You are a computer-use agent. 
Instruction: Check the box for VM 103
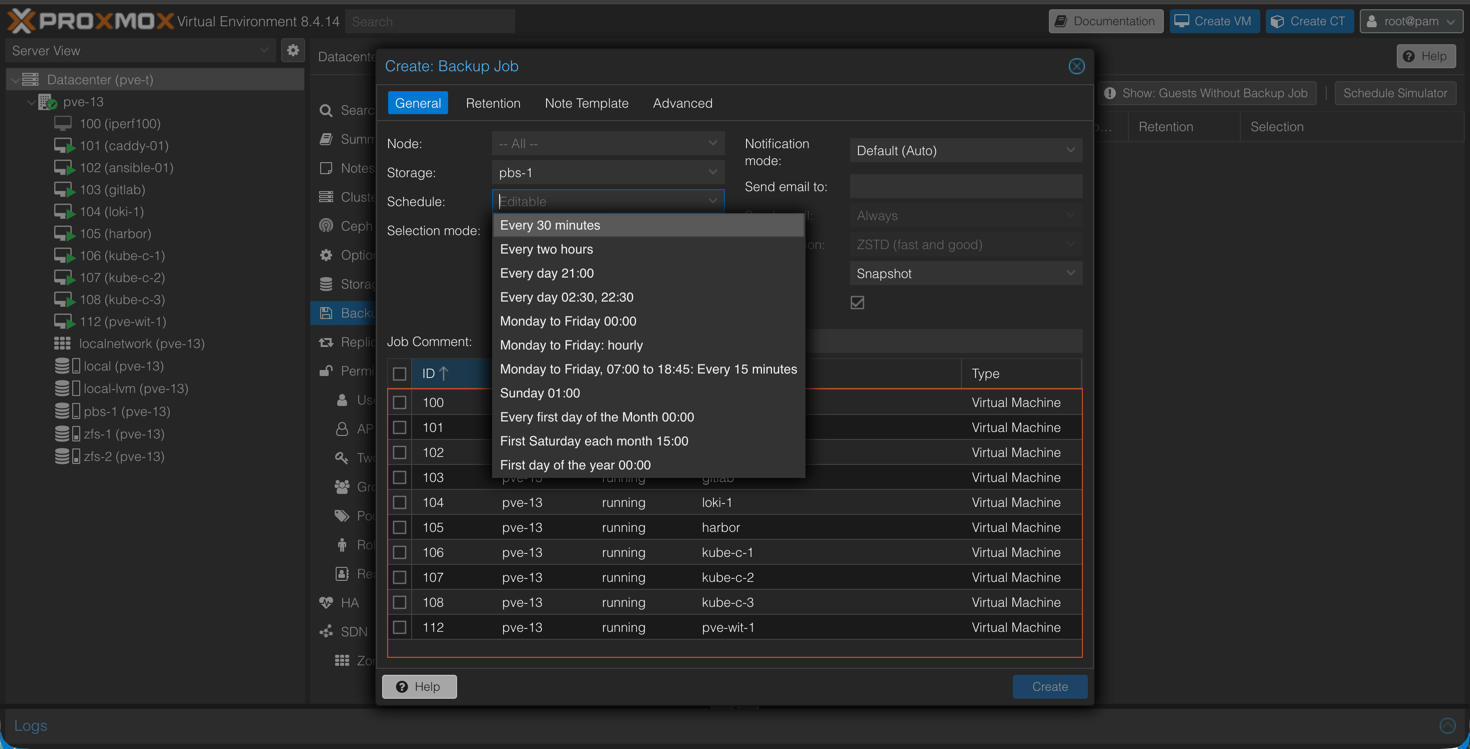tap(400, 477)
